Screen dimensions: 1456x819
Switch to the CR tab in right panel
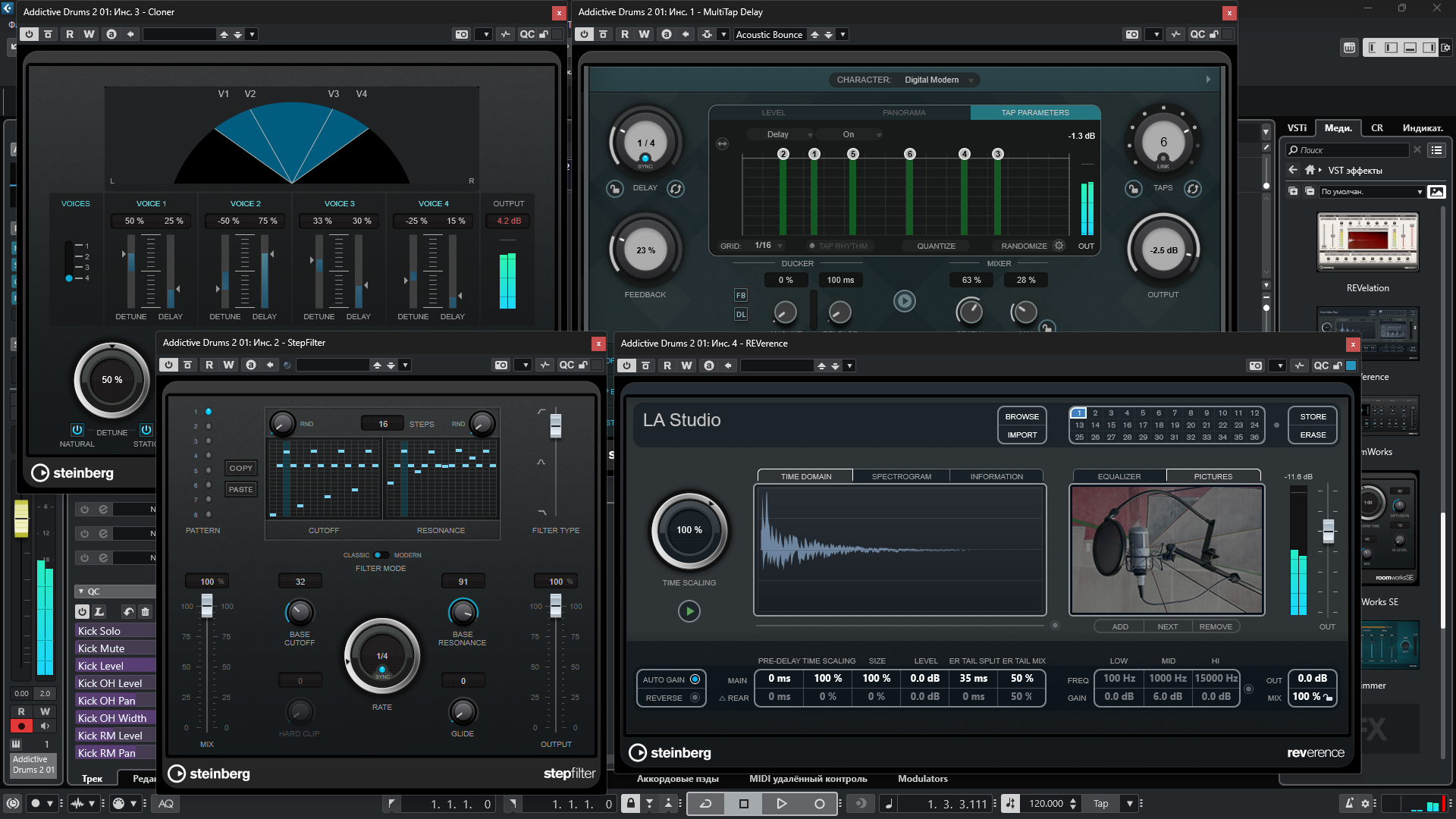pos(1377,128)
